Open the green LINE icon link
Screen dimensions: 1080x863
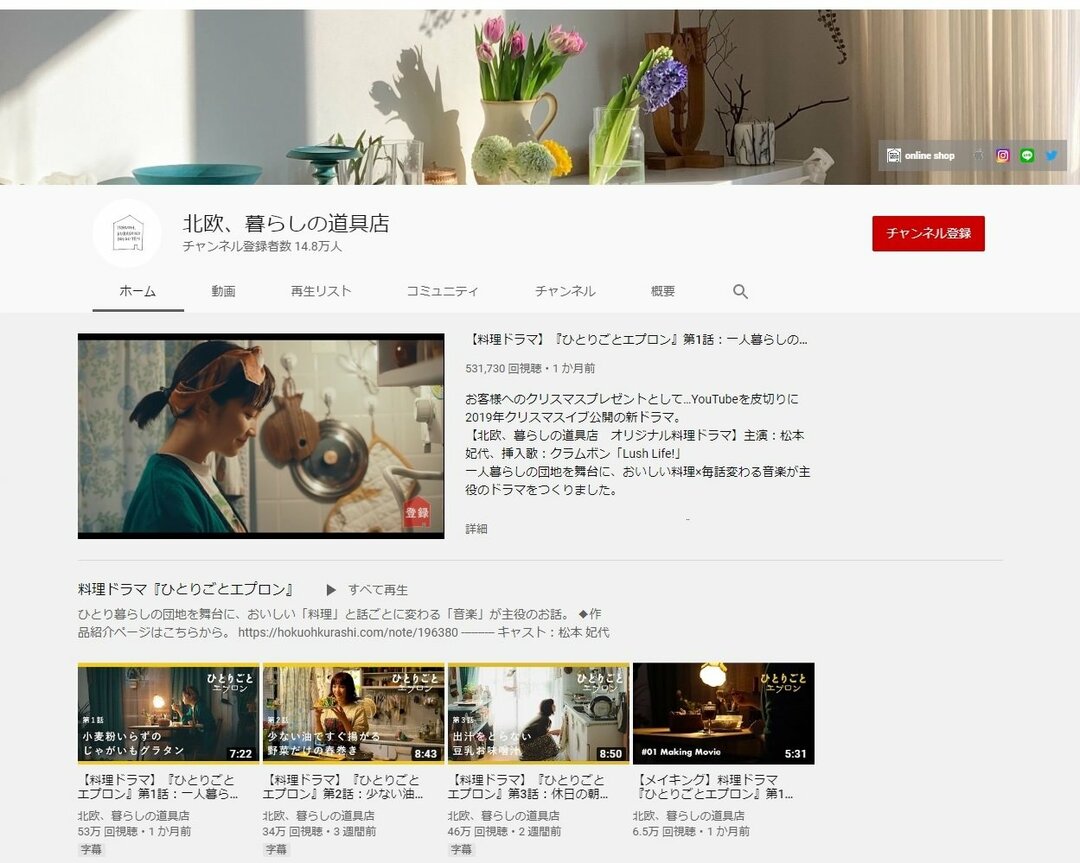click(1027, 156)
